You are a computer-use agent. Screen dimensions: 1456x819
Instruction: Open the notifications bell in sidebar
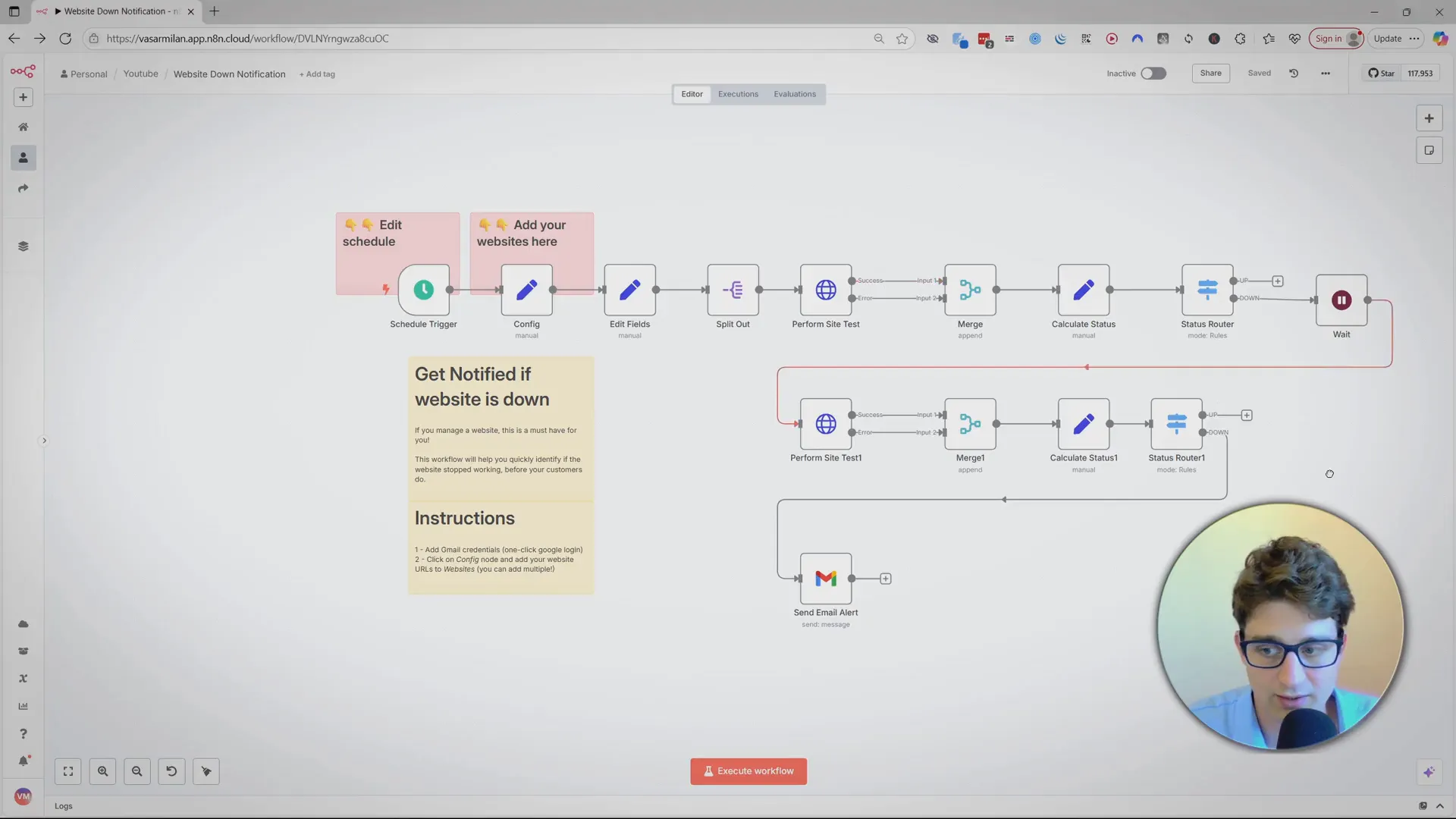point(23,761)
